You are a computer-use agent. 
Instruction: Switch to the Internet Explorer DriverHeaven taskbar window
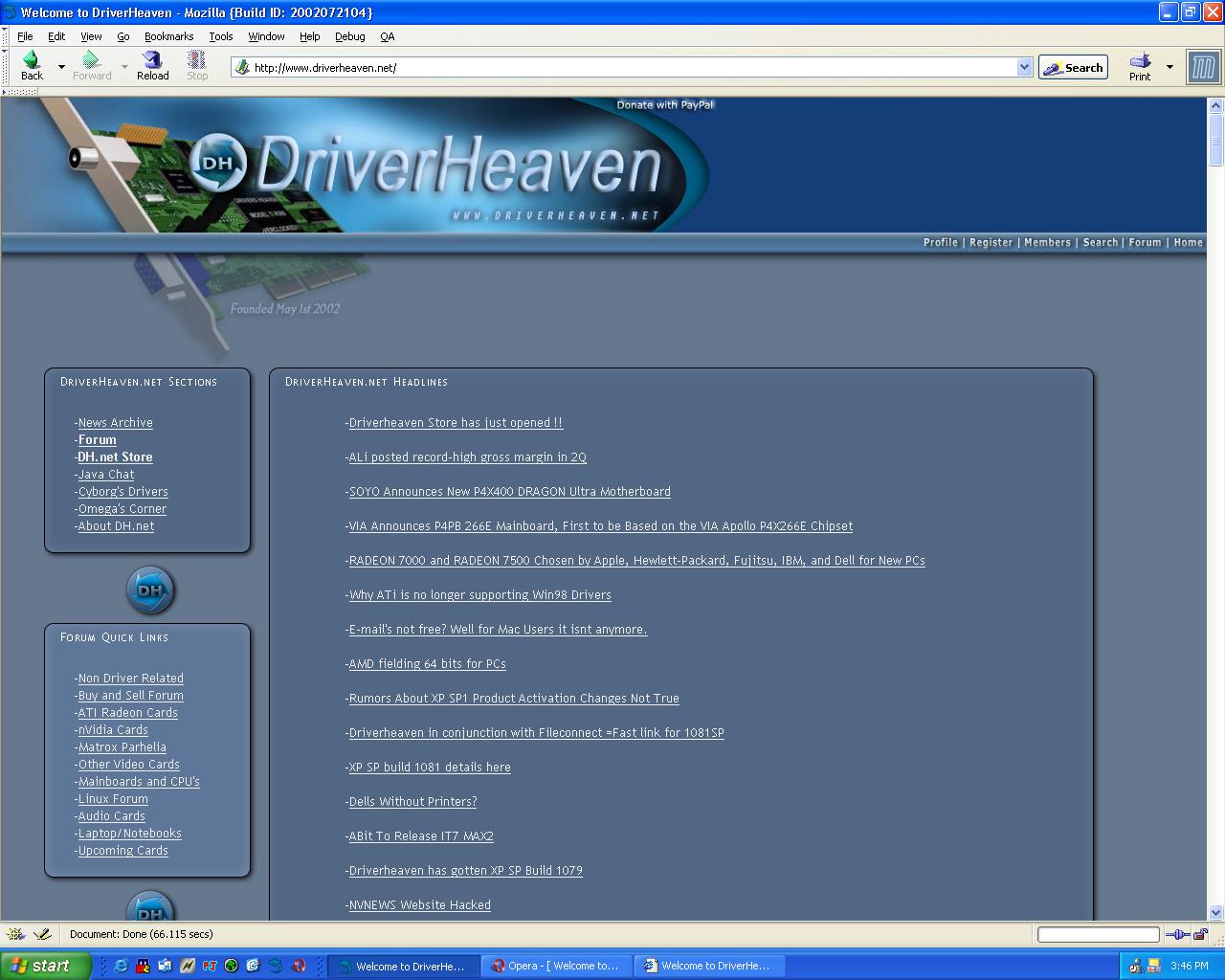(709, 966)
